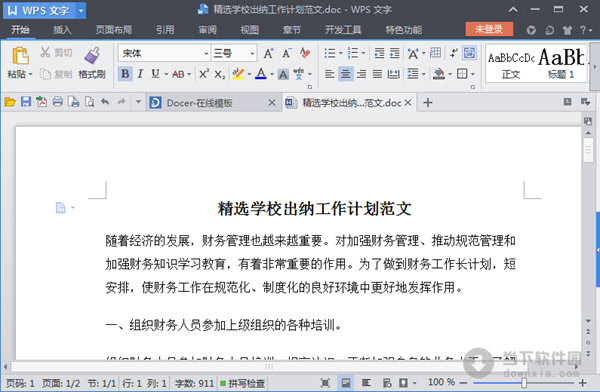Viewport: 600px width, 392px height.
Task: Open folder icon in quick access bar
Action: coord(10,102)
